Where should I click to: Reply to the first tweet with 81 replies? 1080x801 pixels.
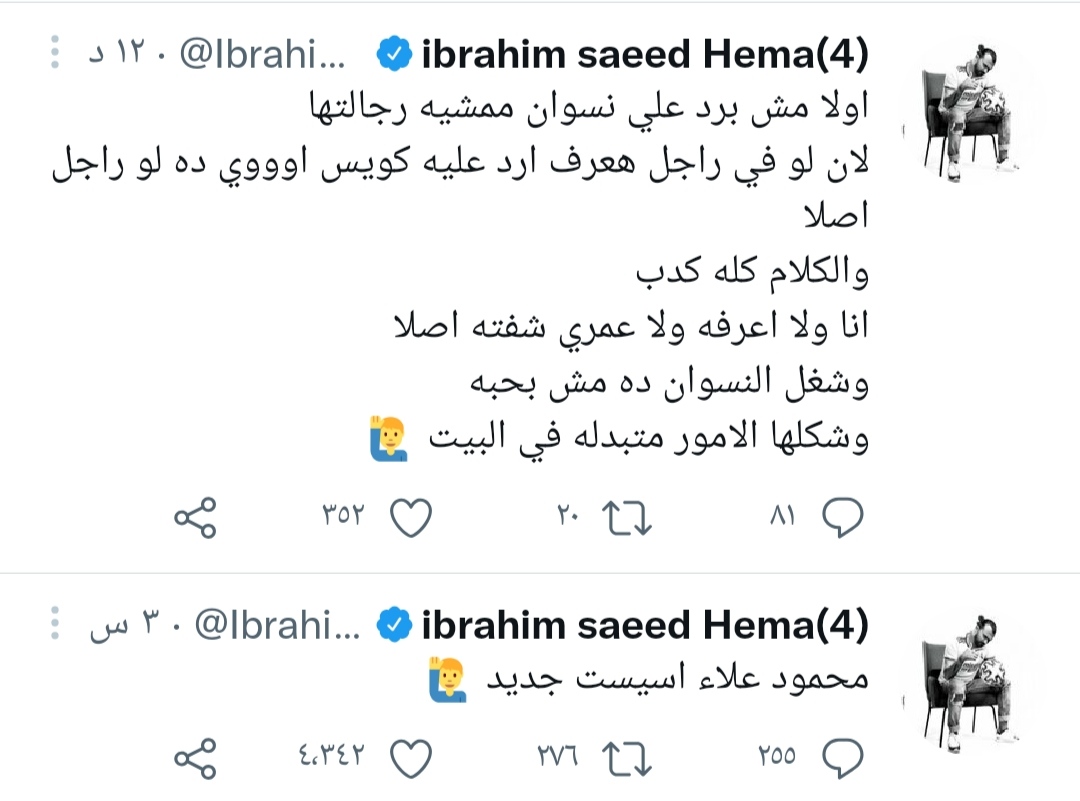pos(842,518)
